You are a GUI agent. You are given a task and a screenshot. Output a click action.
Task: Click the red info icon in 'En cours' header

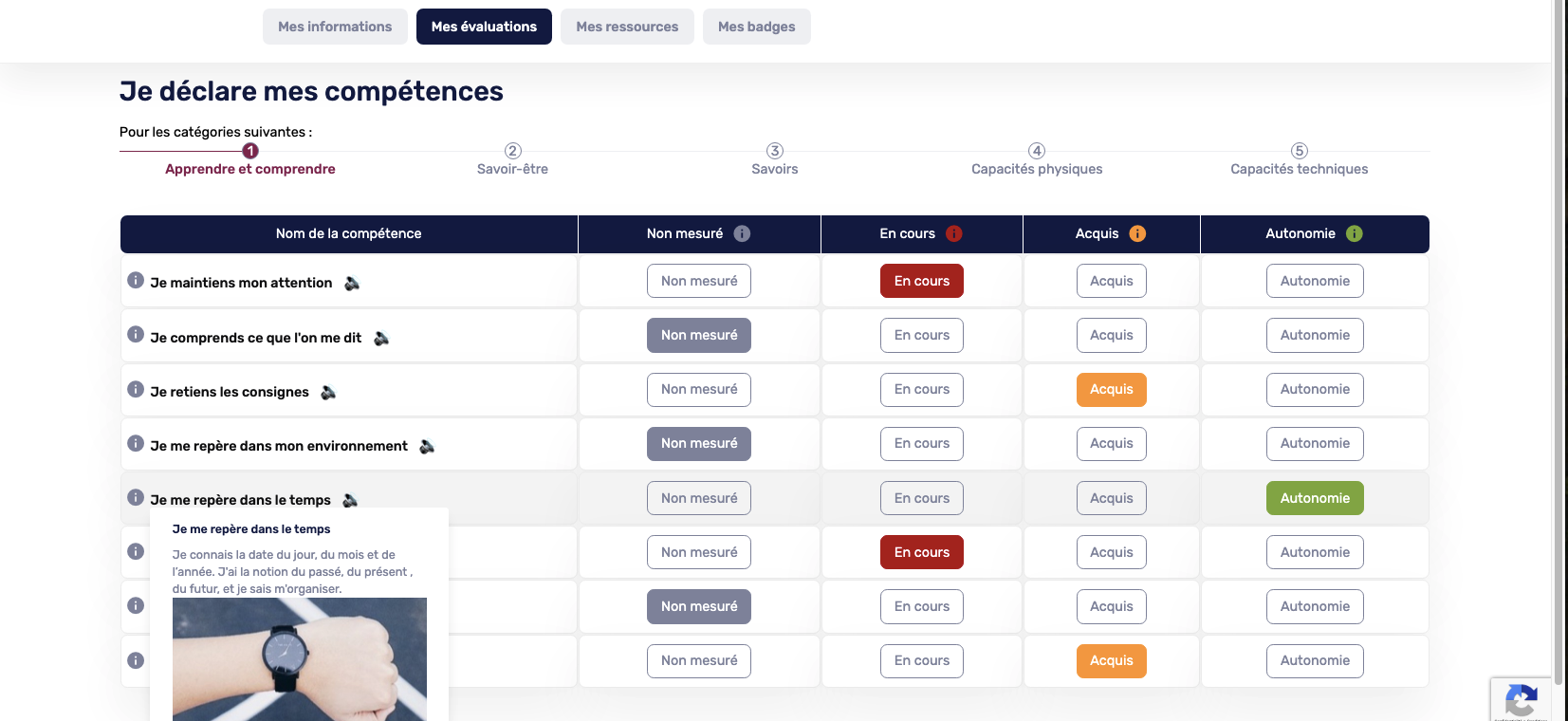[953, 233]
